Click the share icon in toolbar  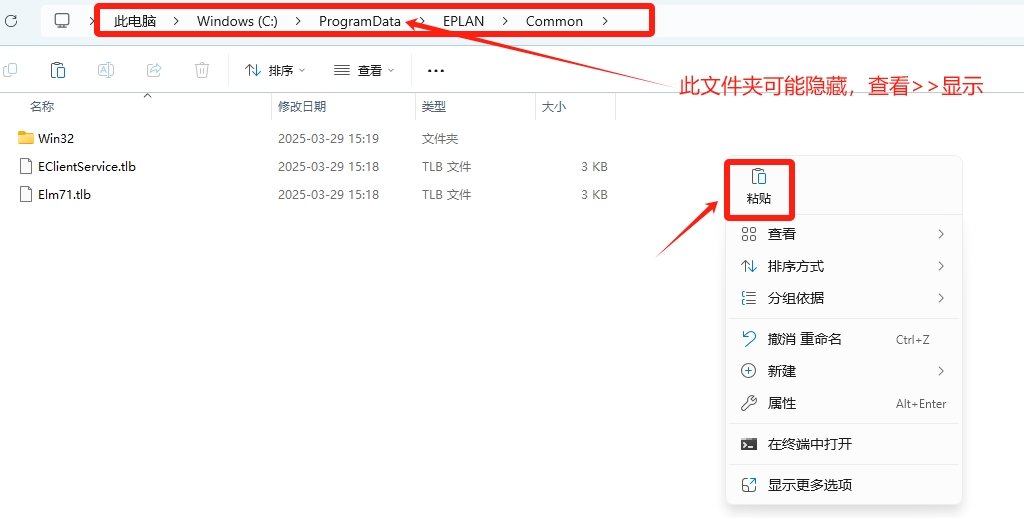click(x=154, y=70)
